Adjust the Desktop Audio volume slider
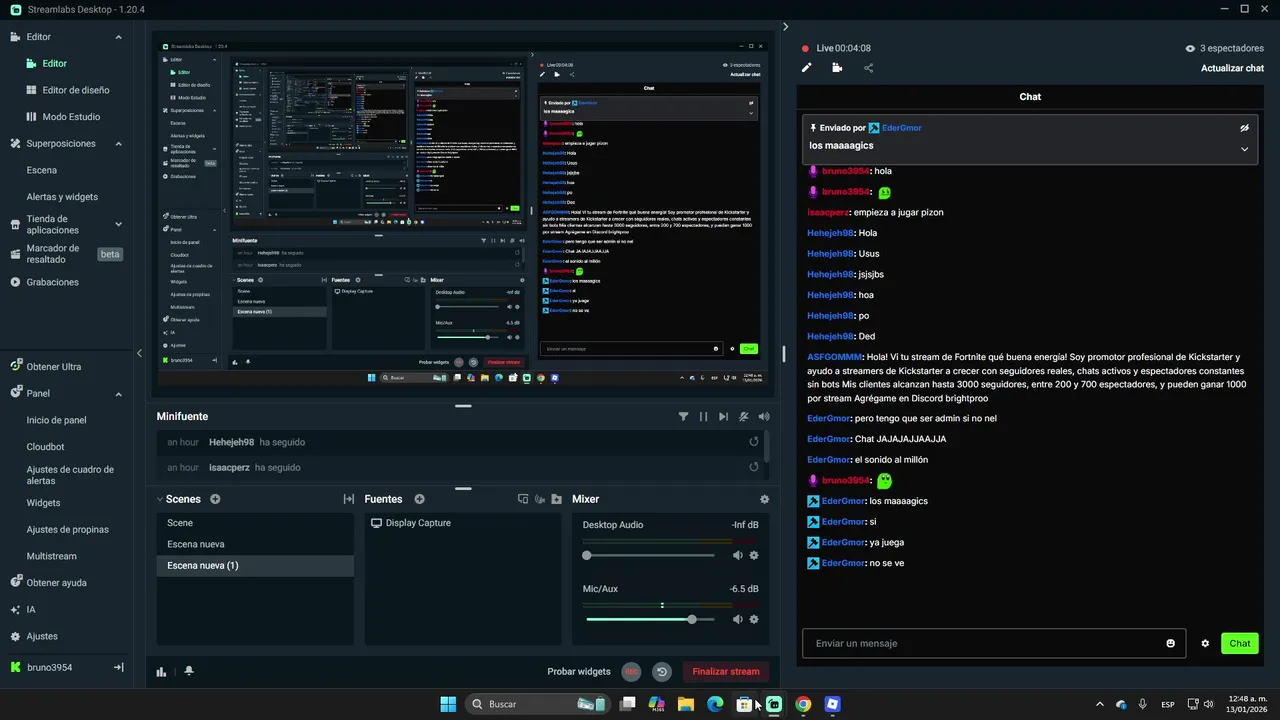The height and width of the screenshot is (720, 1280). coord(651,555)
